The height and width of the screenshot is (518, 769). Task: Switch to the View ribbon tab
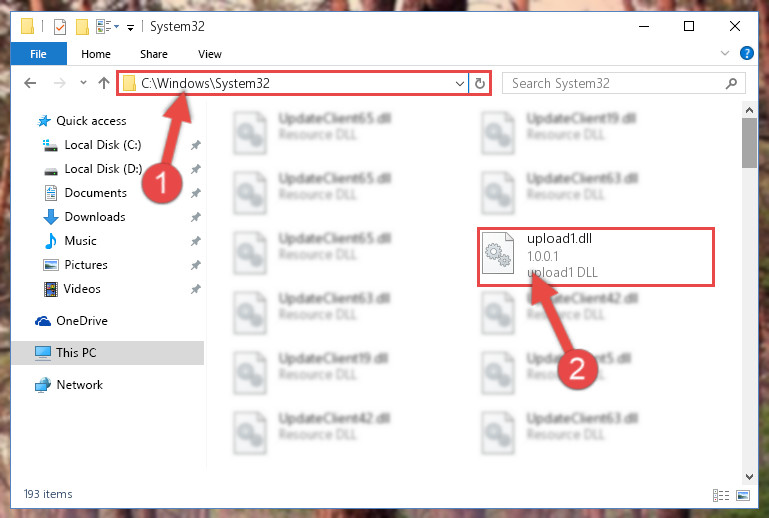210,54
